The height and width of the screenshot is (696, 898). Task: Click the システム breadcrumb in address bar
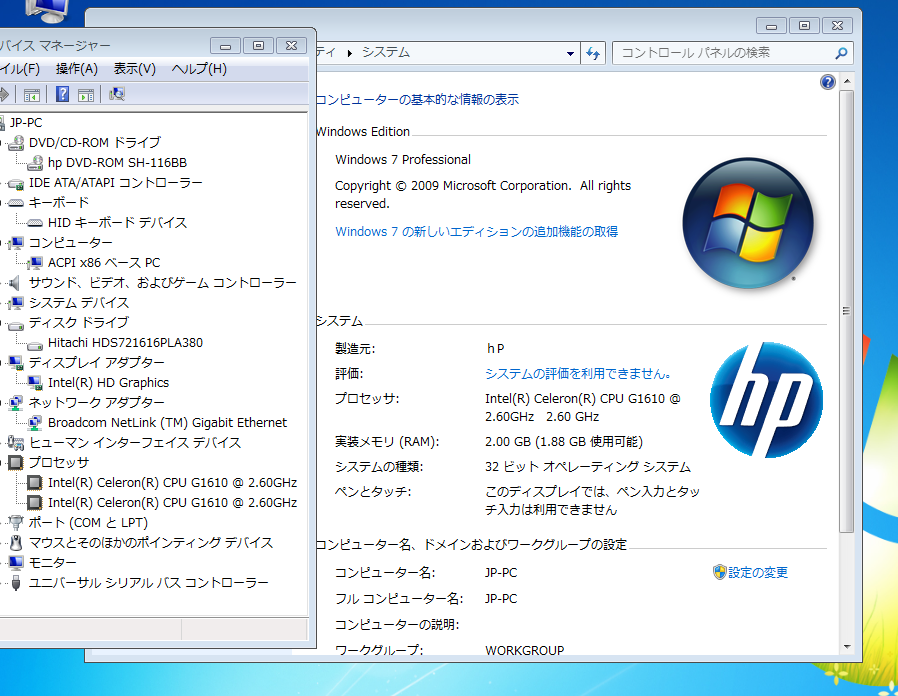click(385, 53)
